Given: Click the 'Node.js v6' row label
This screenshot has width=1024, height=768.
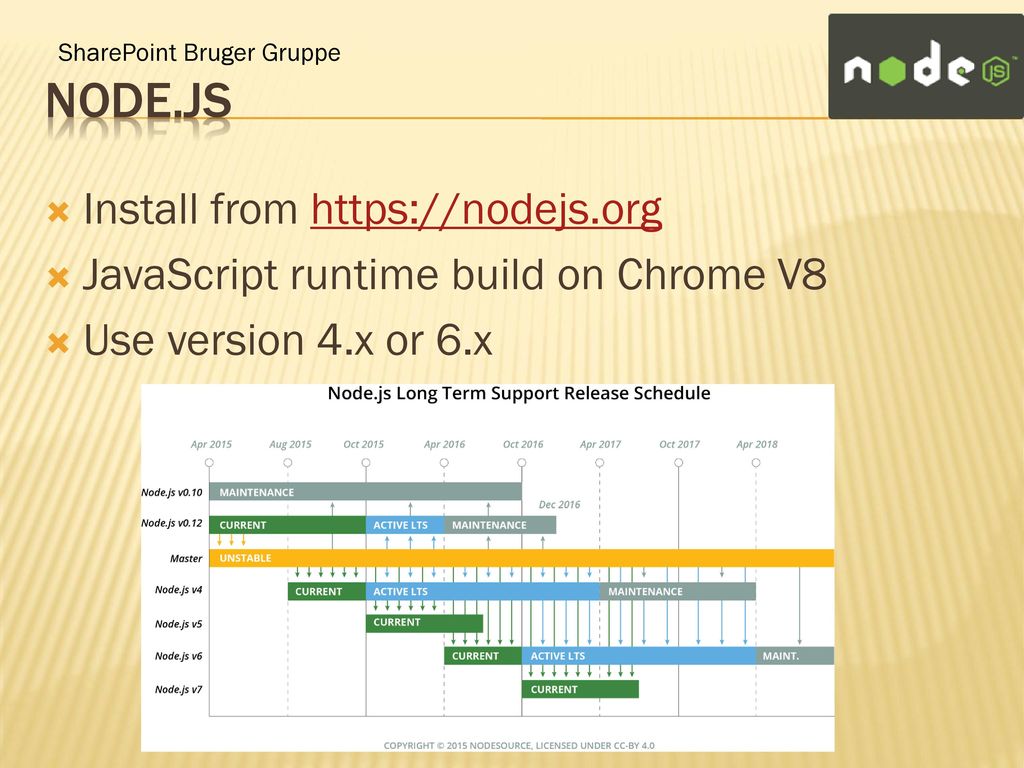Looking at the screenshot, I should [178, 656].
